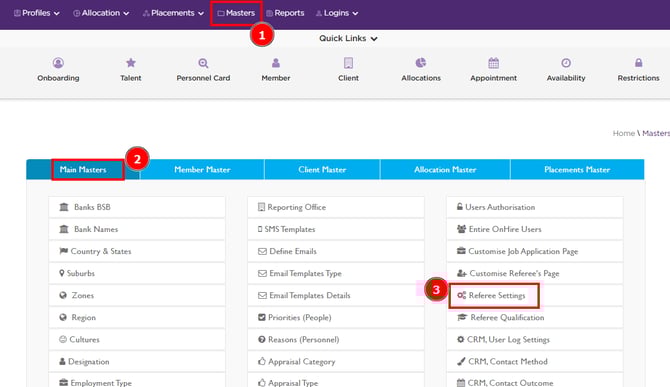Switch to the Allocation Master tab
Image resolution: width=670 pixels, height=387 pixels.
(445, 170)
